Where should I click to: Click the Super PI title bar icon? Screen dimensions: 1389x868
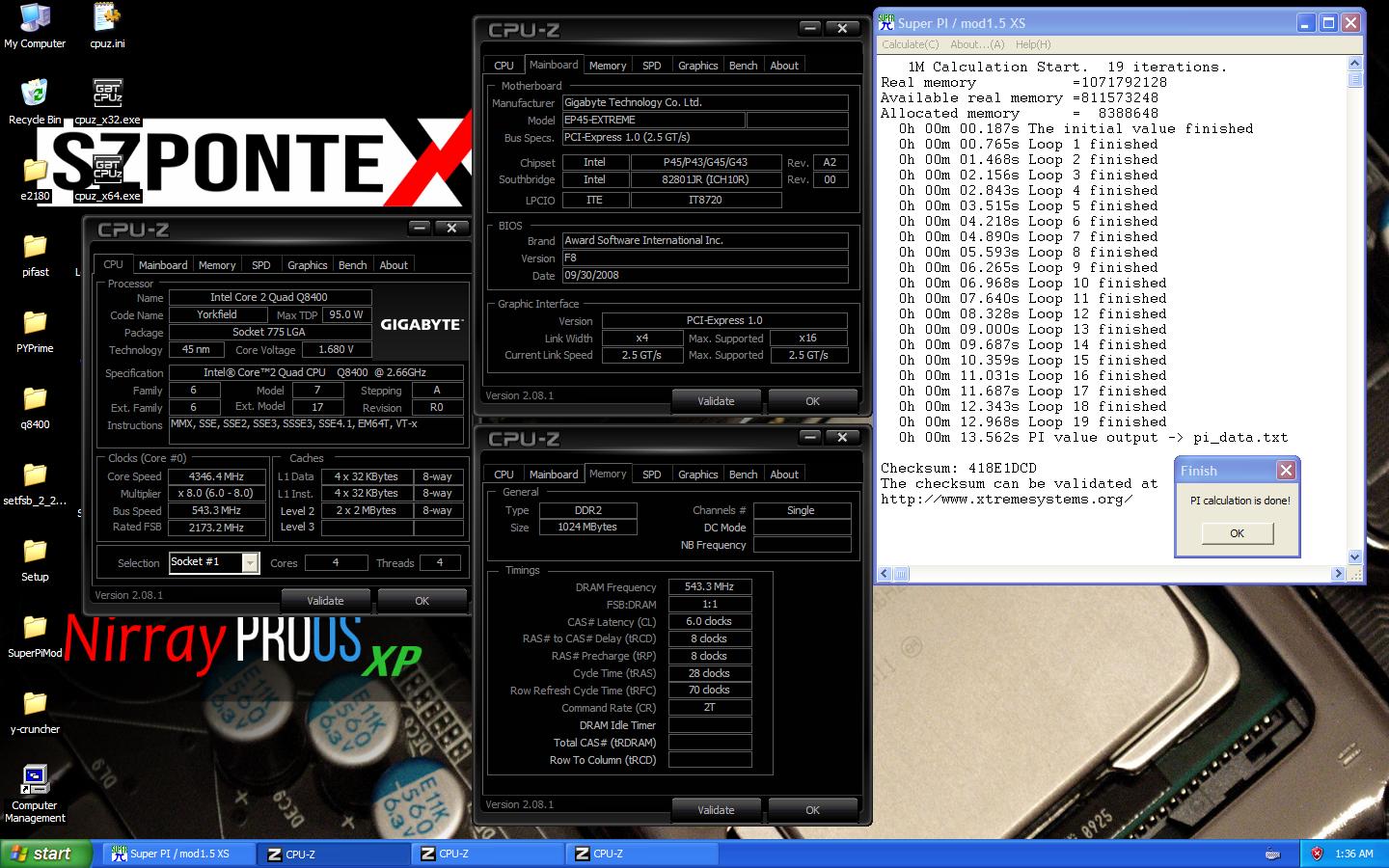(x=885, y=22)
